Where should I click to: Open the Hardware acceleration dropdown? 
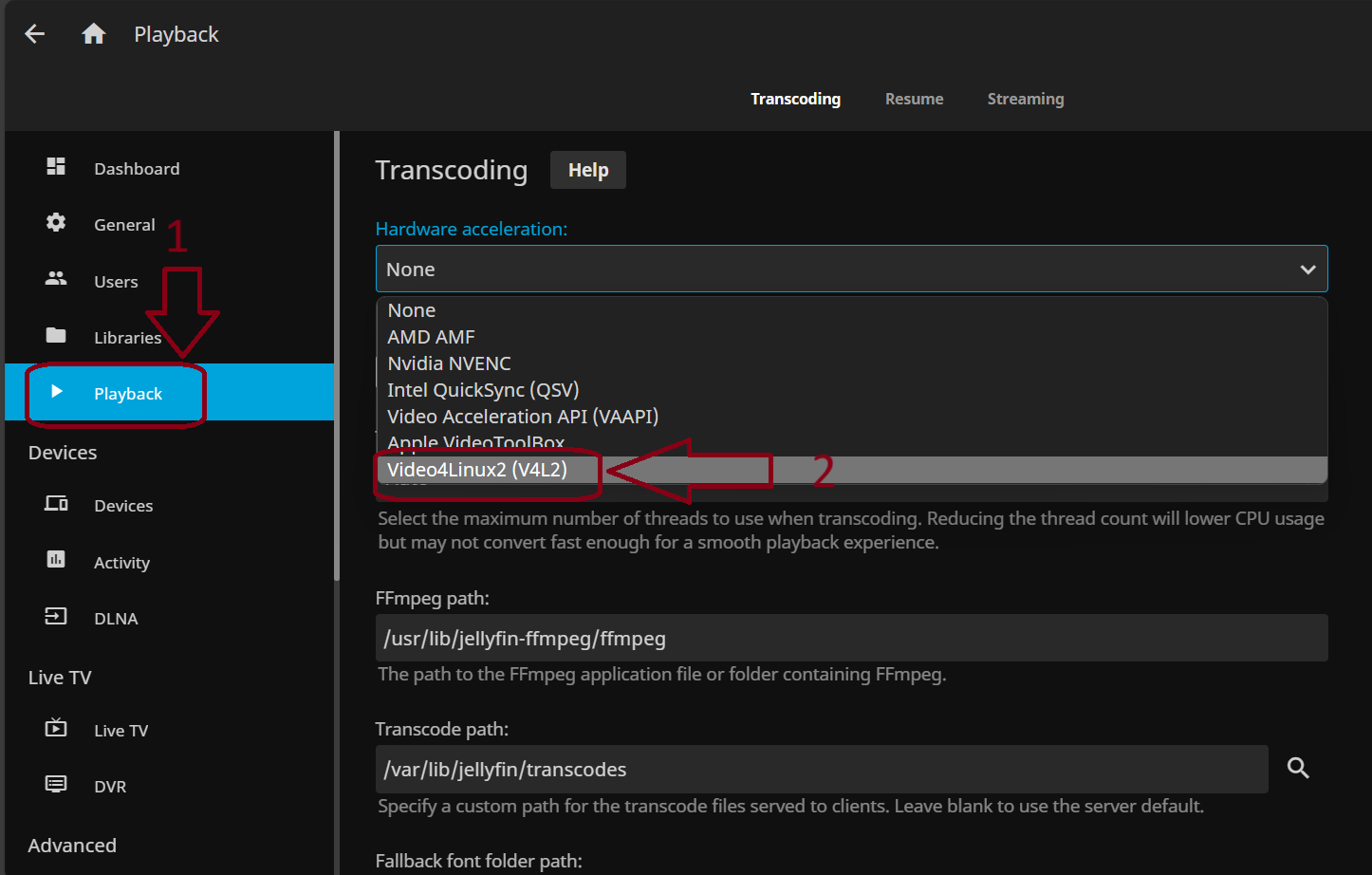pos(851,269)
